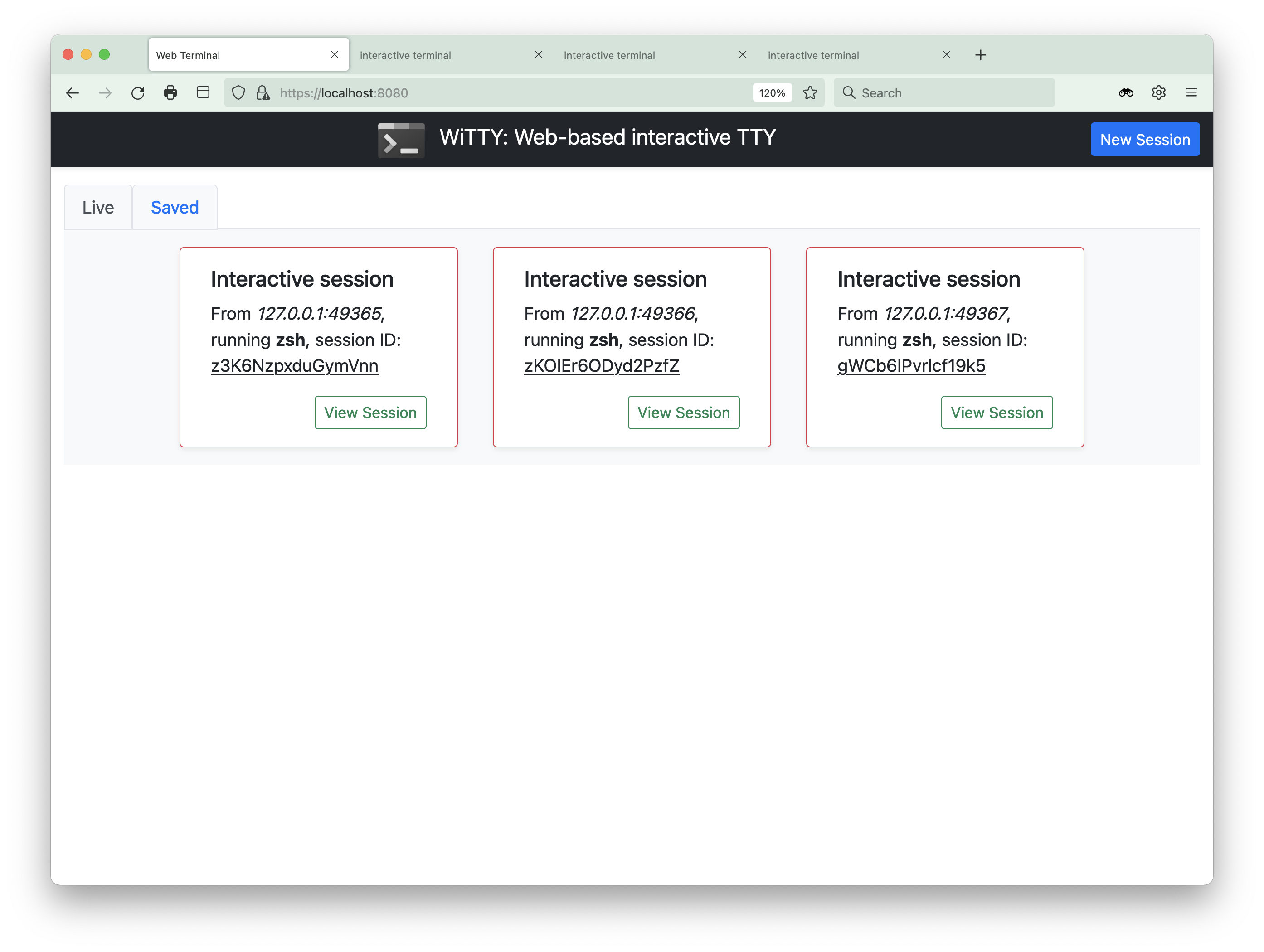This screenshot has height=952, width=1264.
Task: Click the WiTTY terminal logo icon
Action: 401,140
